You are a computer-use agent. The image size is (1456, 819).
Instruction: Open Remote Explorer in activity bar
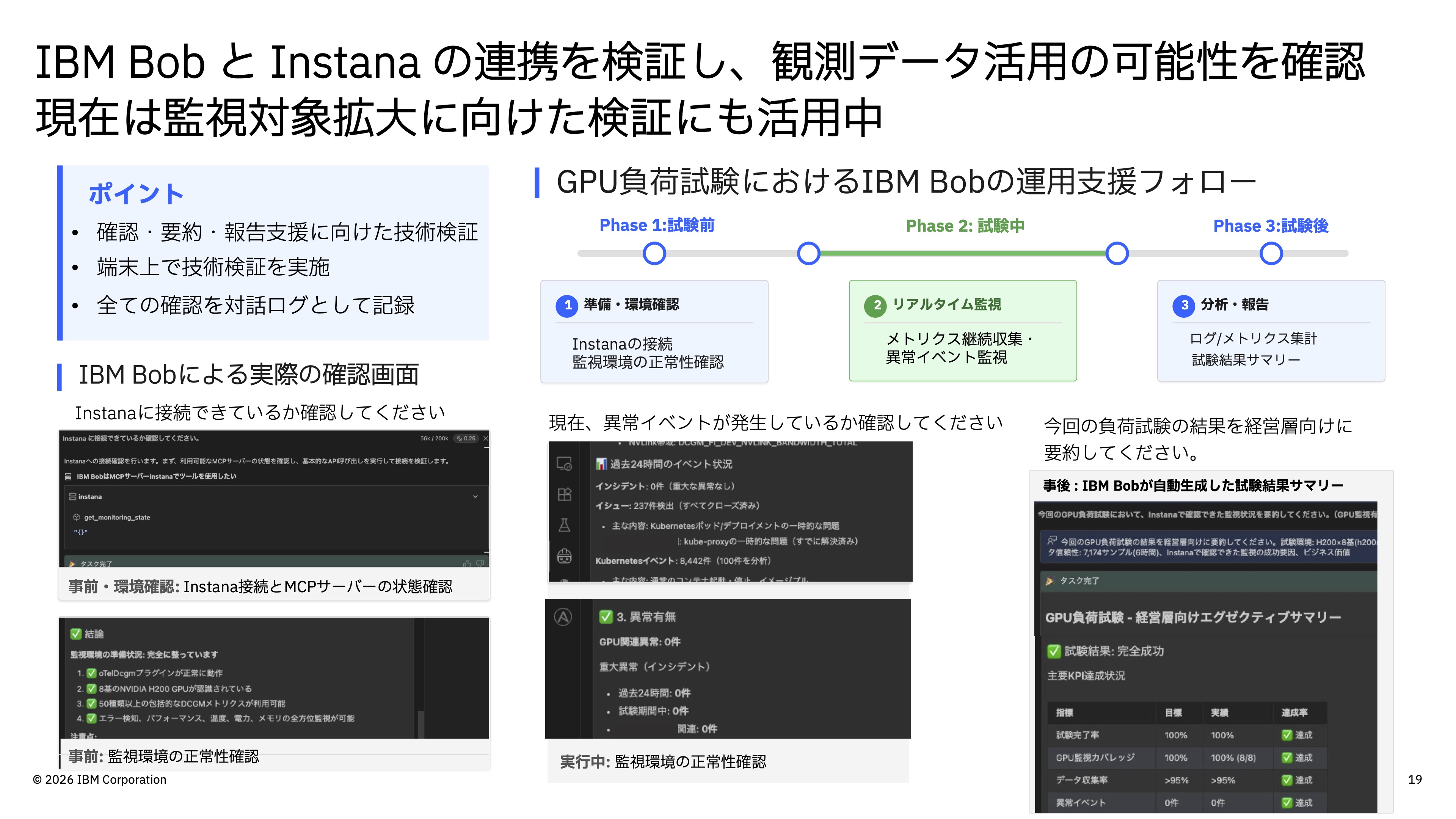(x=564, y=464)
